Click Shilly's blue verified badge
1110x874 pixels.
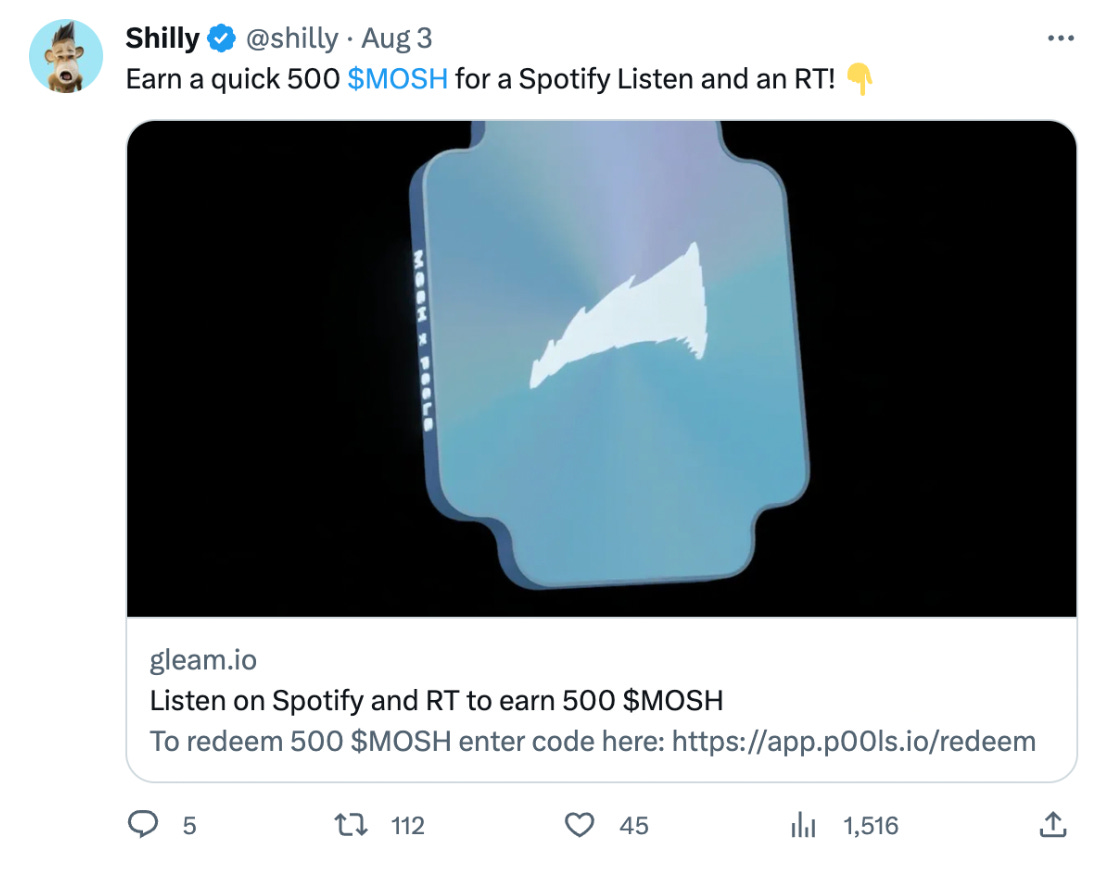point(219,37)
